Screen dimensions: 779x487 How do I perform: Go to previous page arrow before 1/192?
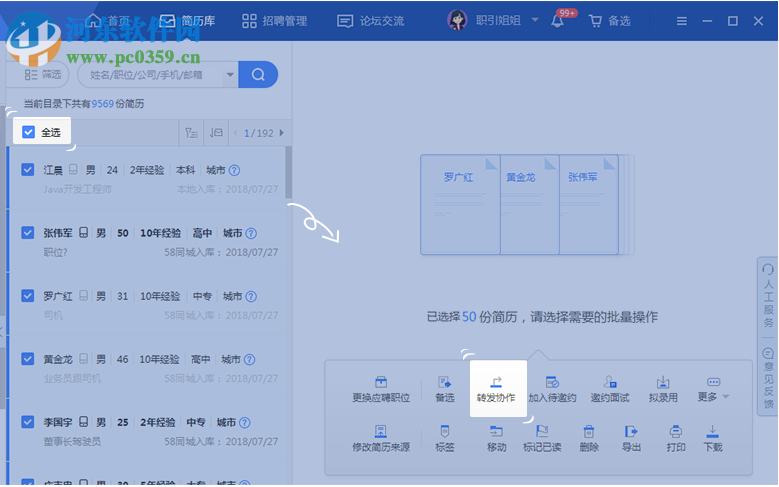235,133
